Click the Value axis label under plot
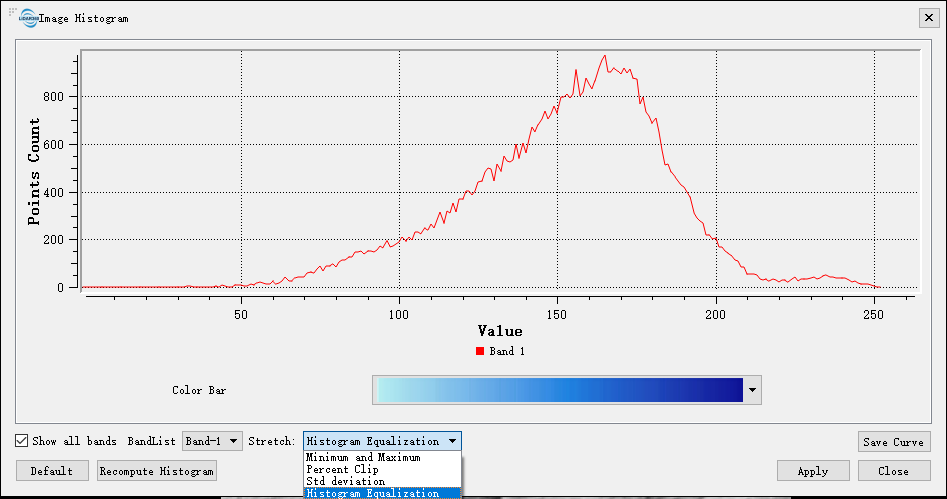 499,331
